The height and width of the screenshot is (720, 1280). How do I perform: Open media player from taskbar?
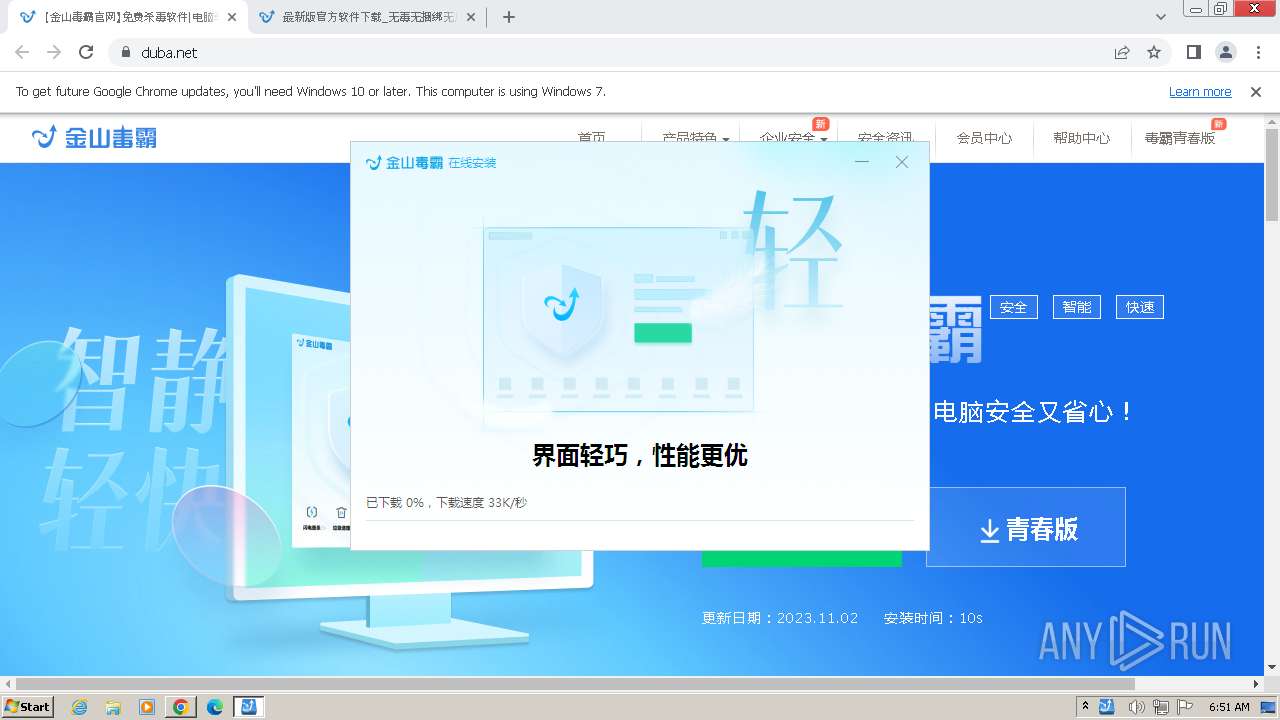tap(147, 707)
